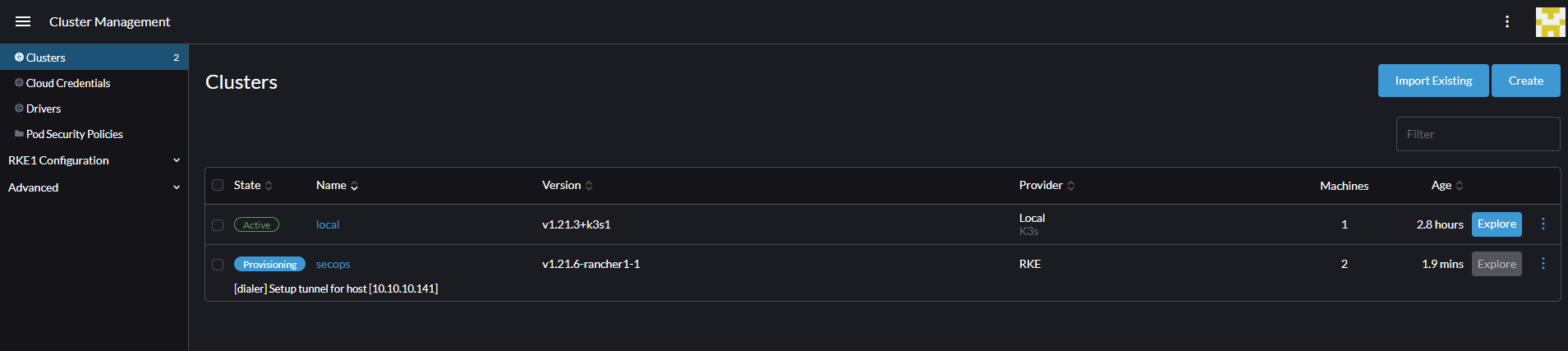Screen dimensions: 1568x351
Task: Sort clusters by Age column arrows
Action: (1460, 186)
